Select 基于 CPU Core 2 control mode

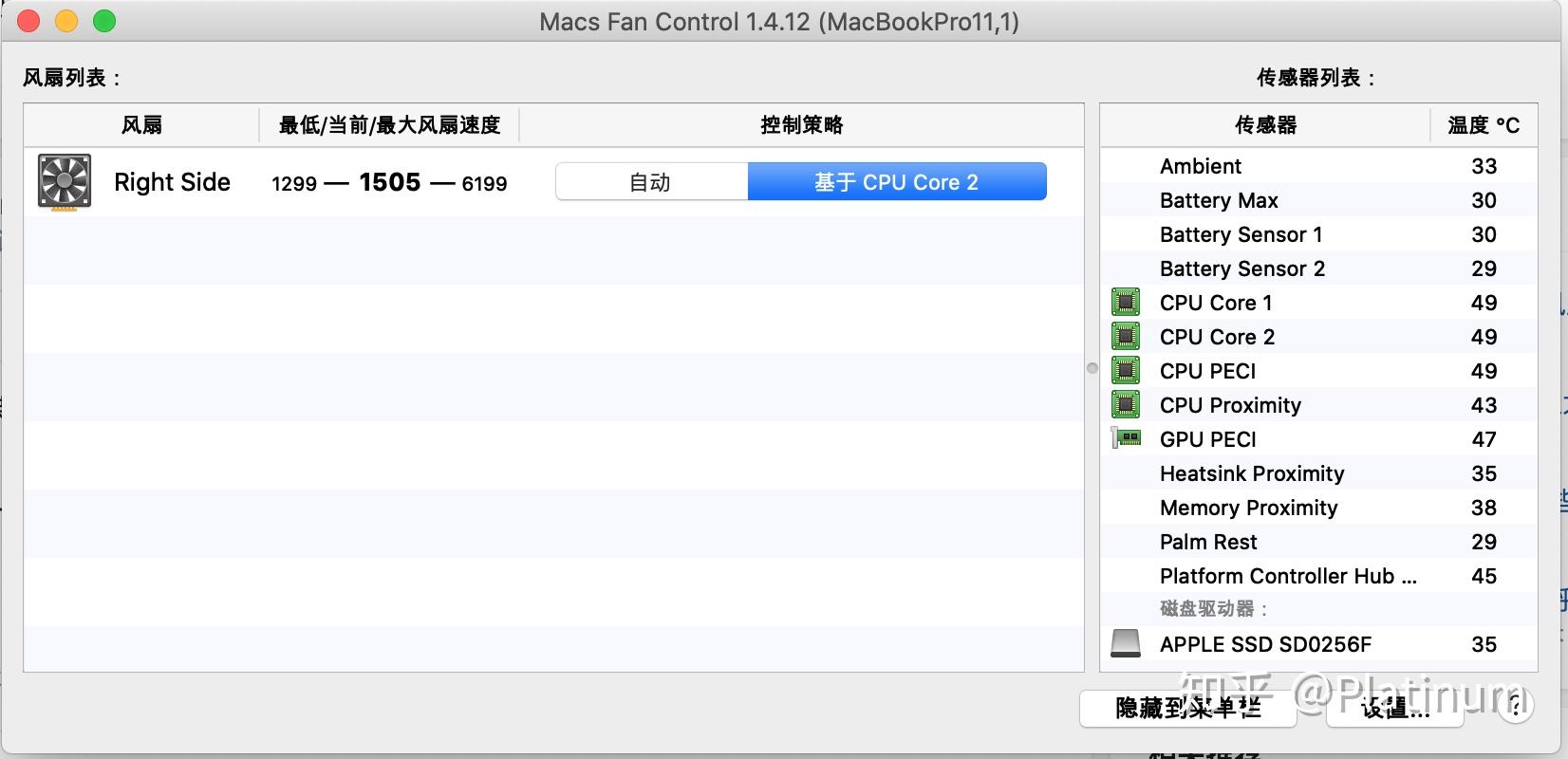coord(897,182)
